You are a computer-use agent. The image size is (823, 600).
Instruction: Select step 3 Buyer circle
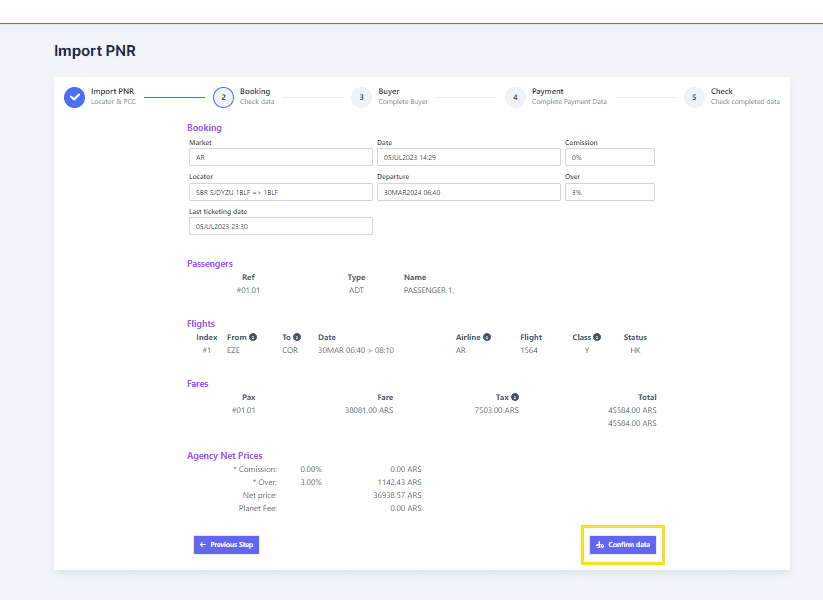361,97
